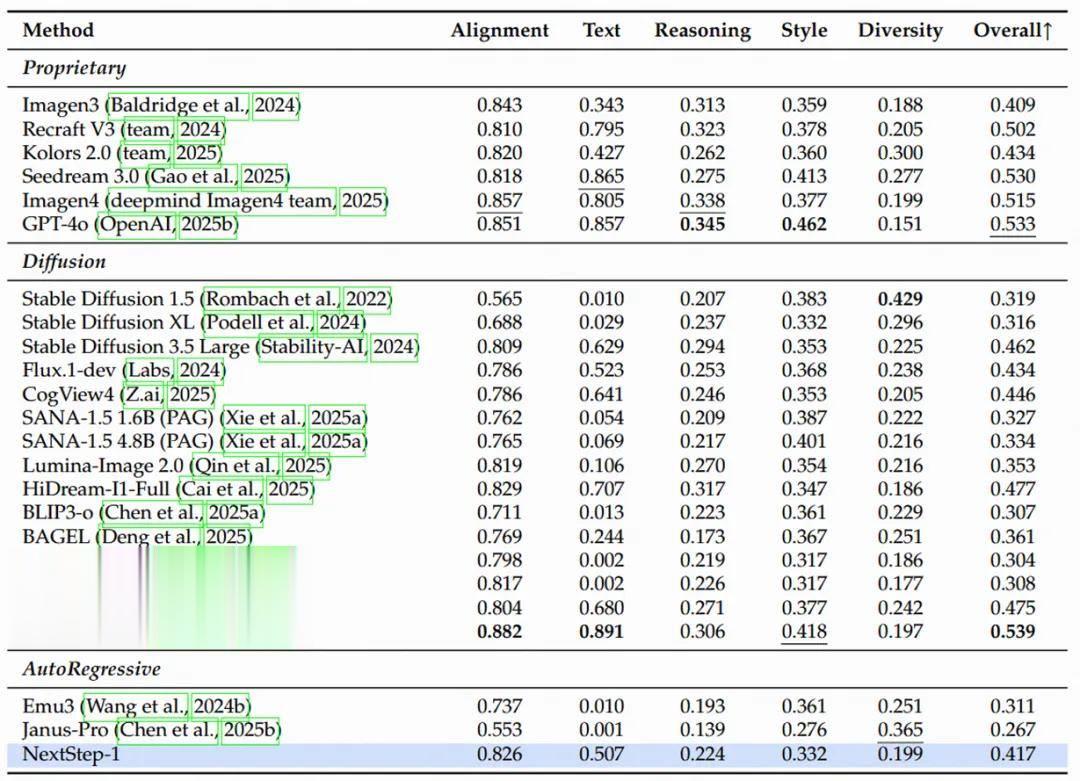Click GPT-4o reasoning score 0.345

[703, 225]
